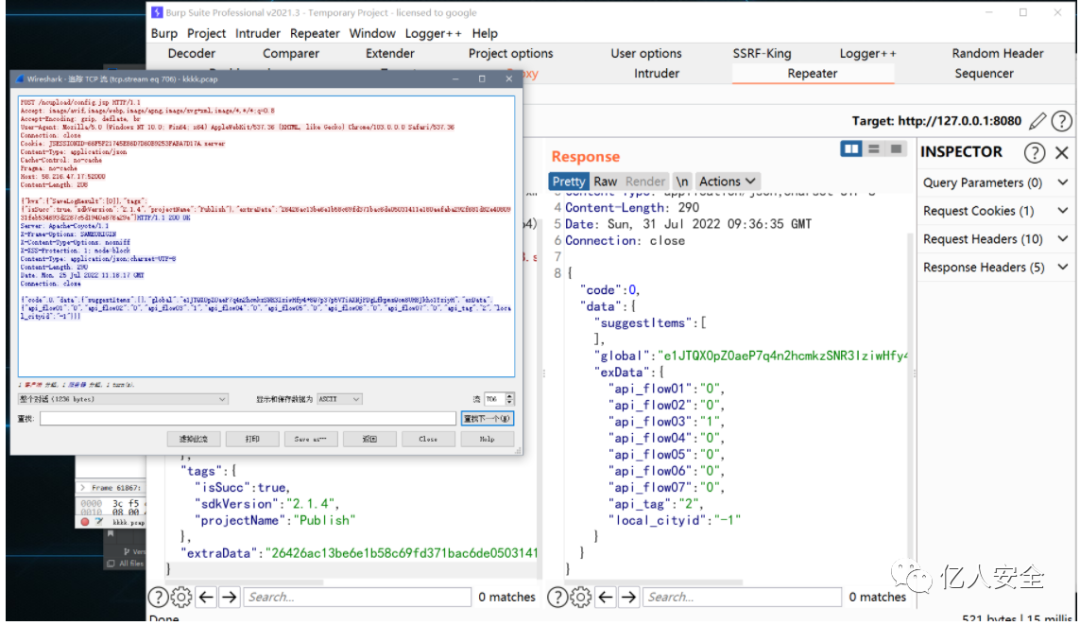1080x625 pixels.
Task: Click the filter-out-stream button in Wireshark dialog
Action: pyautogui.click(x=194, y=439)
